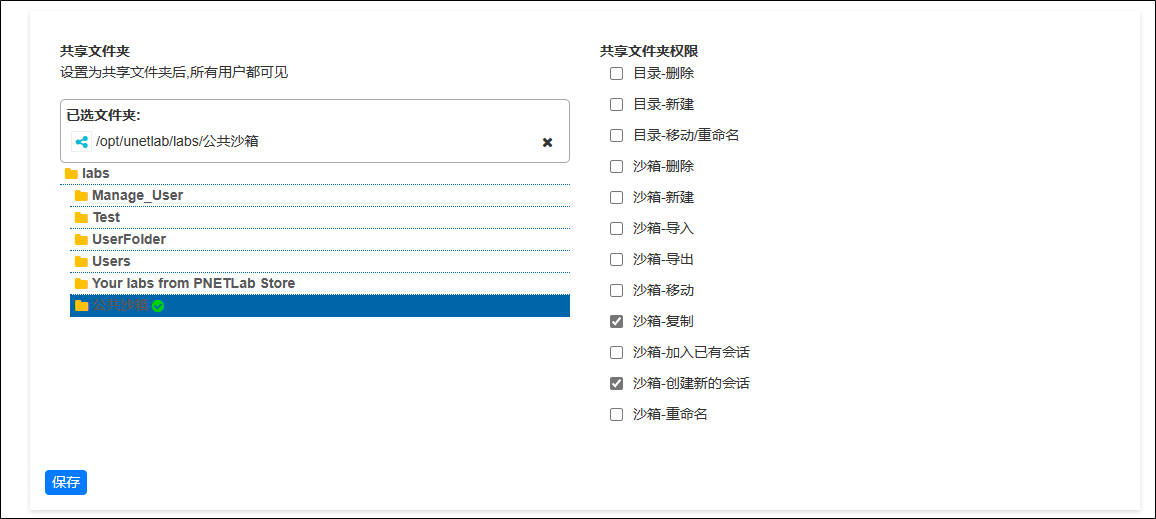
Task: Uncheck the 沙箱-复制 permission
Action: 616,321
